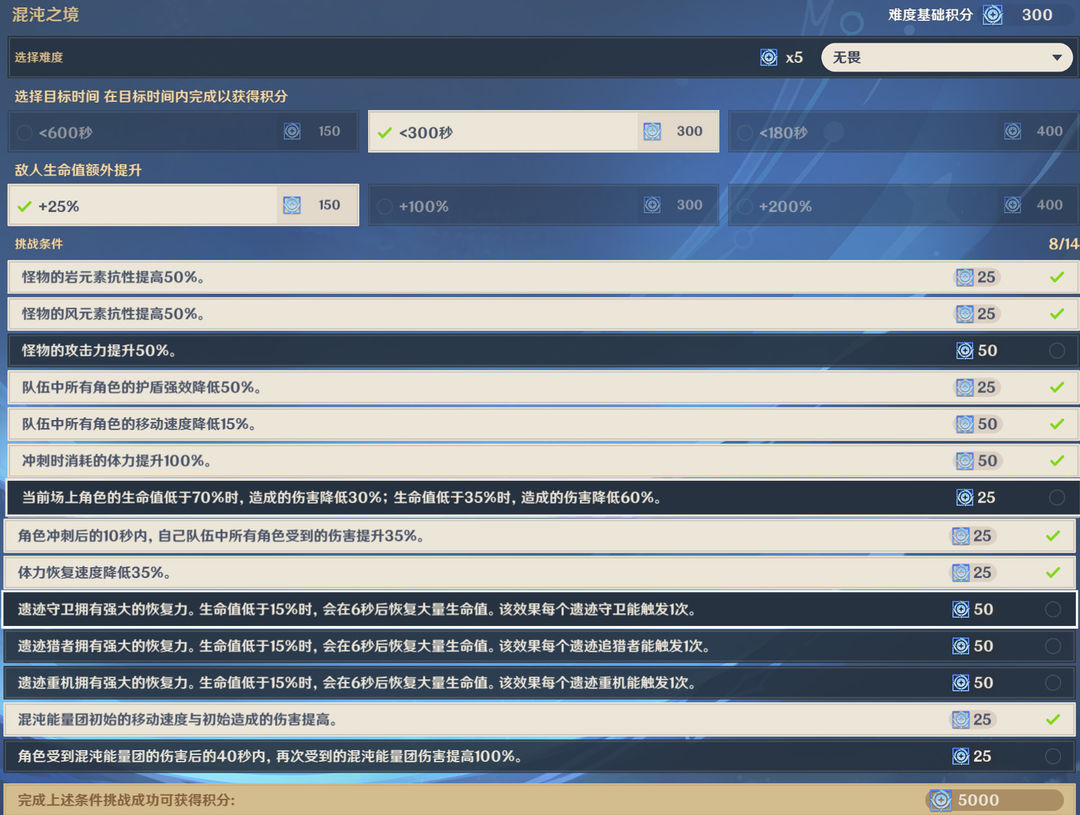Toggle condition 角色冲刺后的10秒内受到伤害提升35%
The width and height of the screenshot is (1080, 815).
click(540, 535)
